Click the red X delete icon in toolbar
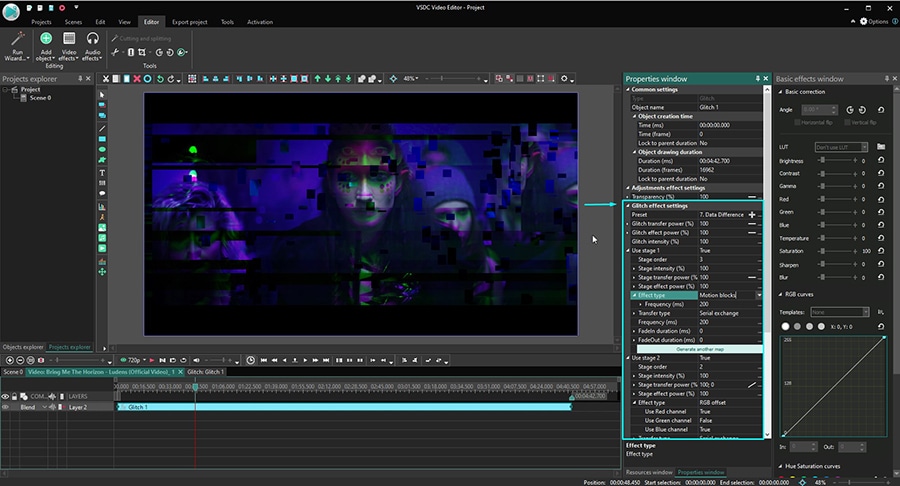 tap(137, 79)
